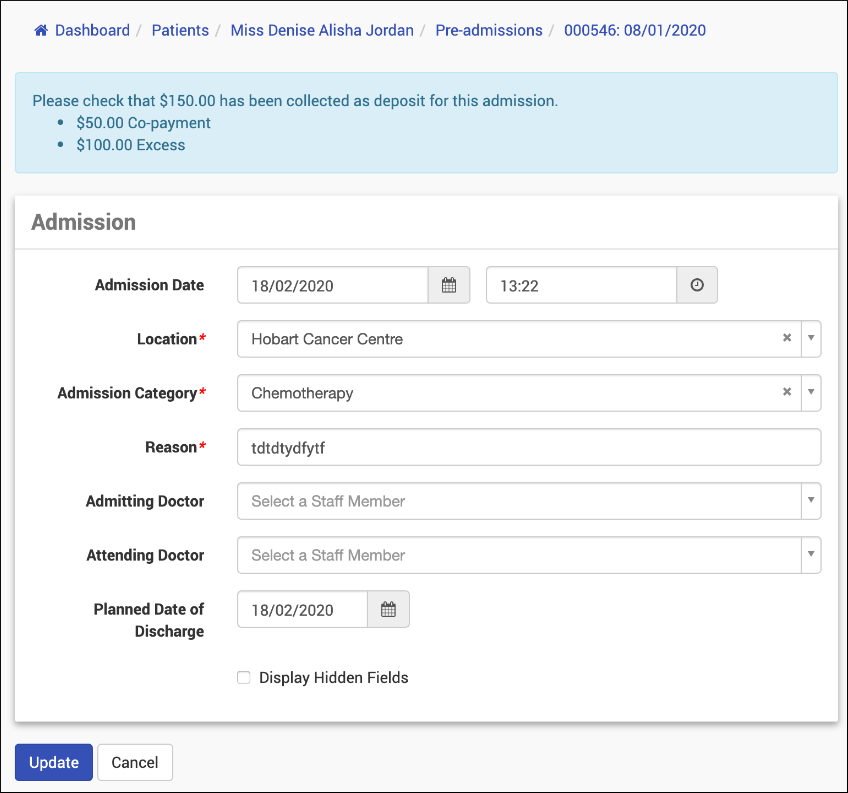Click the deposit notice $150.00 message
The image size is (848, 793).
[x=295, y=101]
